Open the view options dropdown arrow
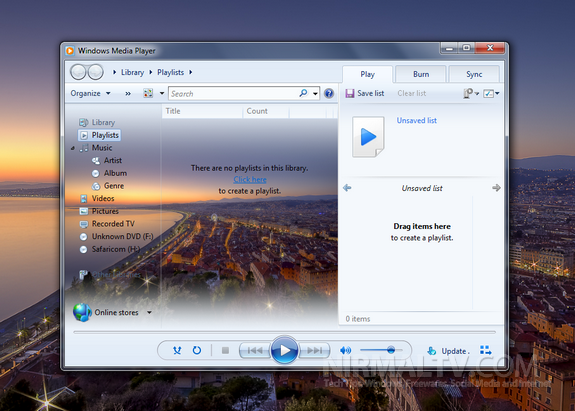The image size is (575, 411). [x=162, y=93]
